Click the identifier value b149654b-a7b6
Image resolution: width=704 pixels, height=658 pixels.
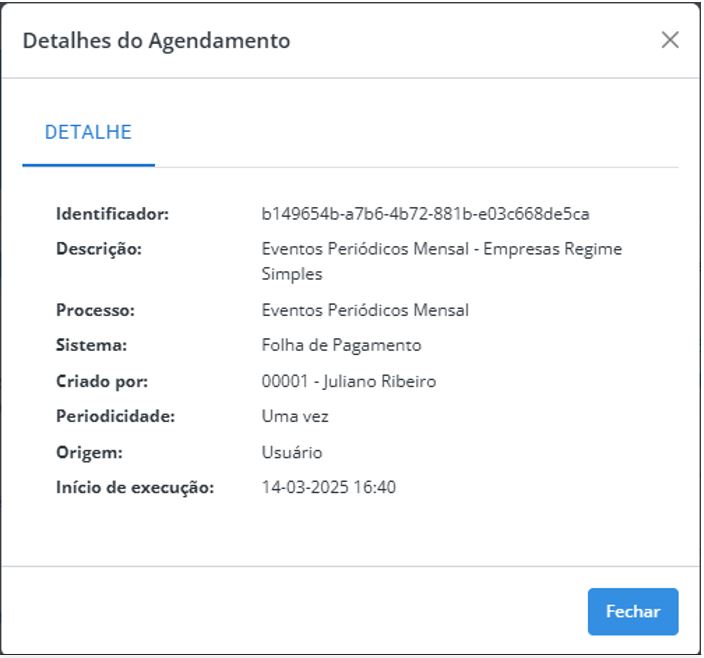(425, 214)
